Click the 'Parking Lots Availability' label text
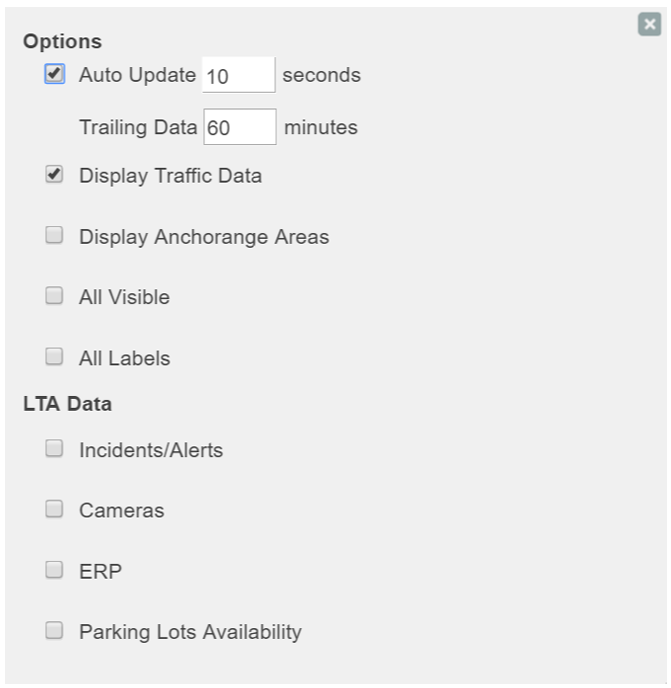671x688 pixels. (x=190, y=632)
